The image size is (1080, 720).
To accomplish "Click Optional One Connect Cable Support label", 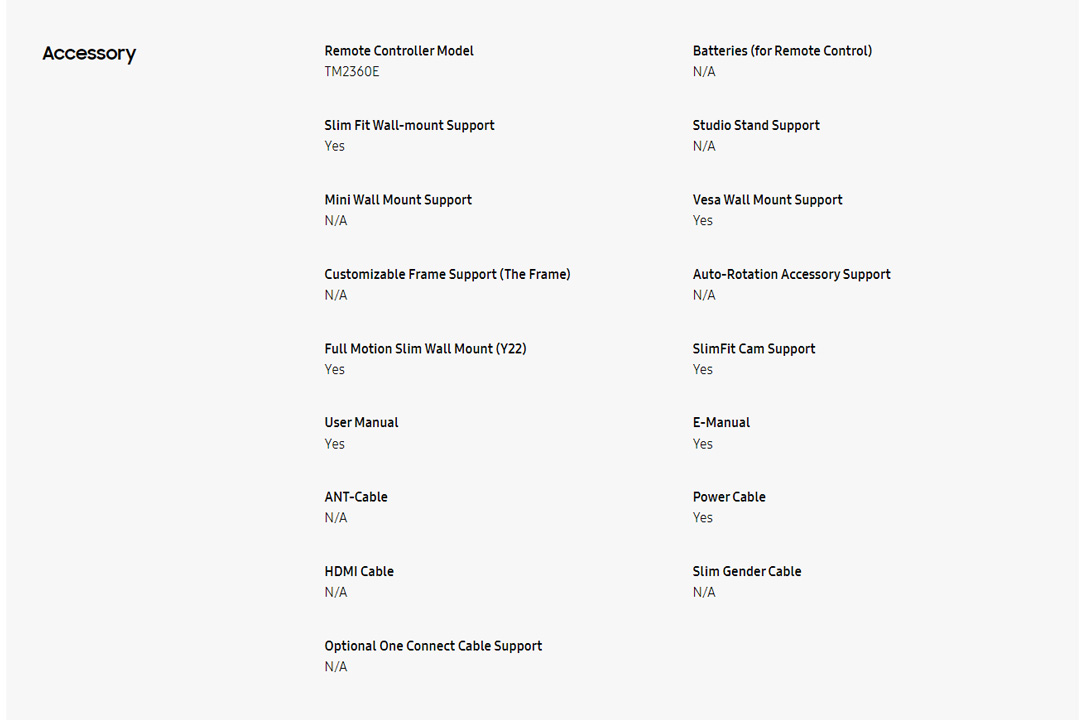I will [433, 646].
